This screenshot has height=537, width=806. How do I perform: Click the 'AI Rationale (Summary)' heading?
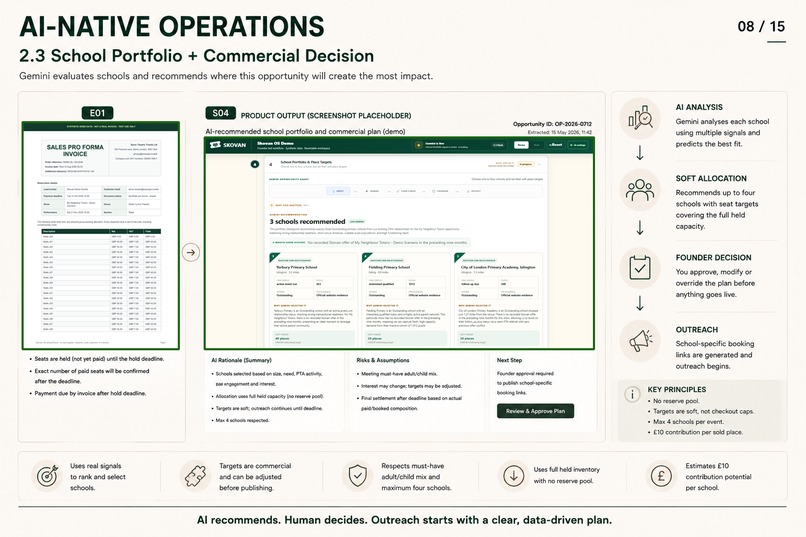(241, 360)
